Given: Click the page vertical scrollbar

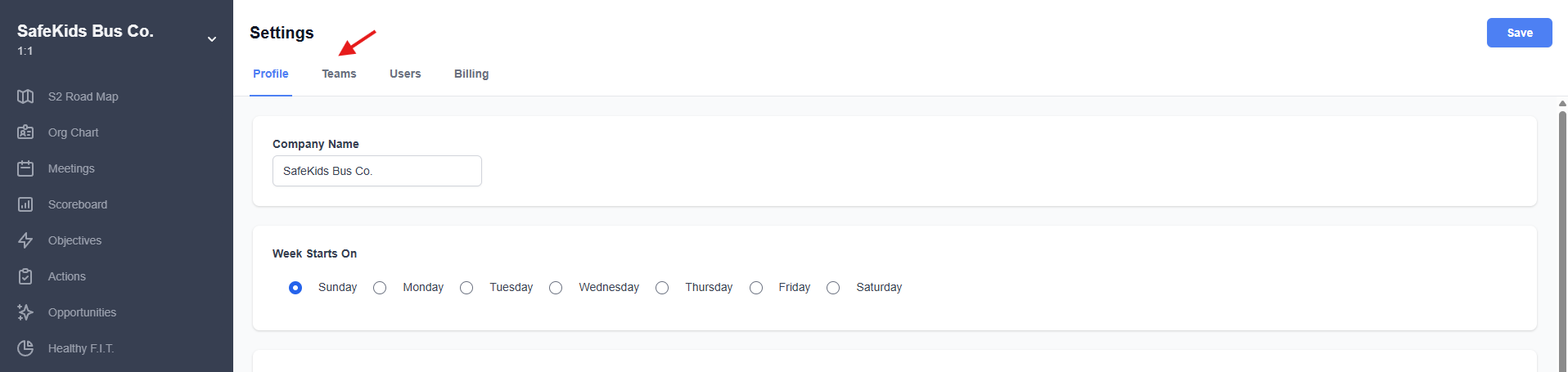Looking at the screenshot, I should [1561, 237].
